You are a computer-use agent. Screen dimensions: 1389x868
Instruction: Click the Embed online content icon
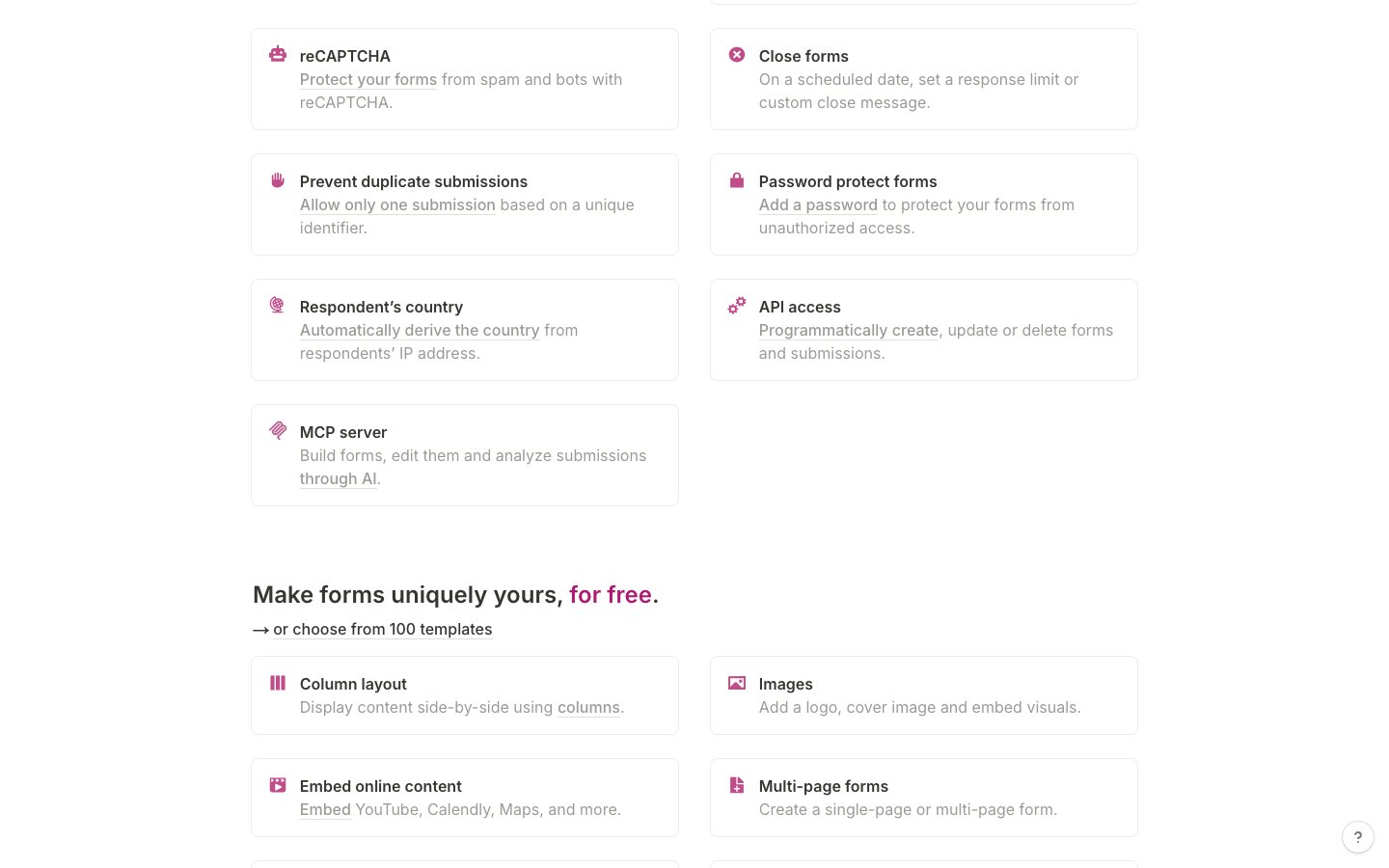pyautogui.click(x=278, y=785)
